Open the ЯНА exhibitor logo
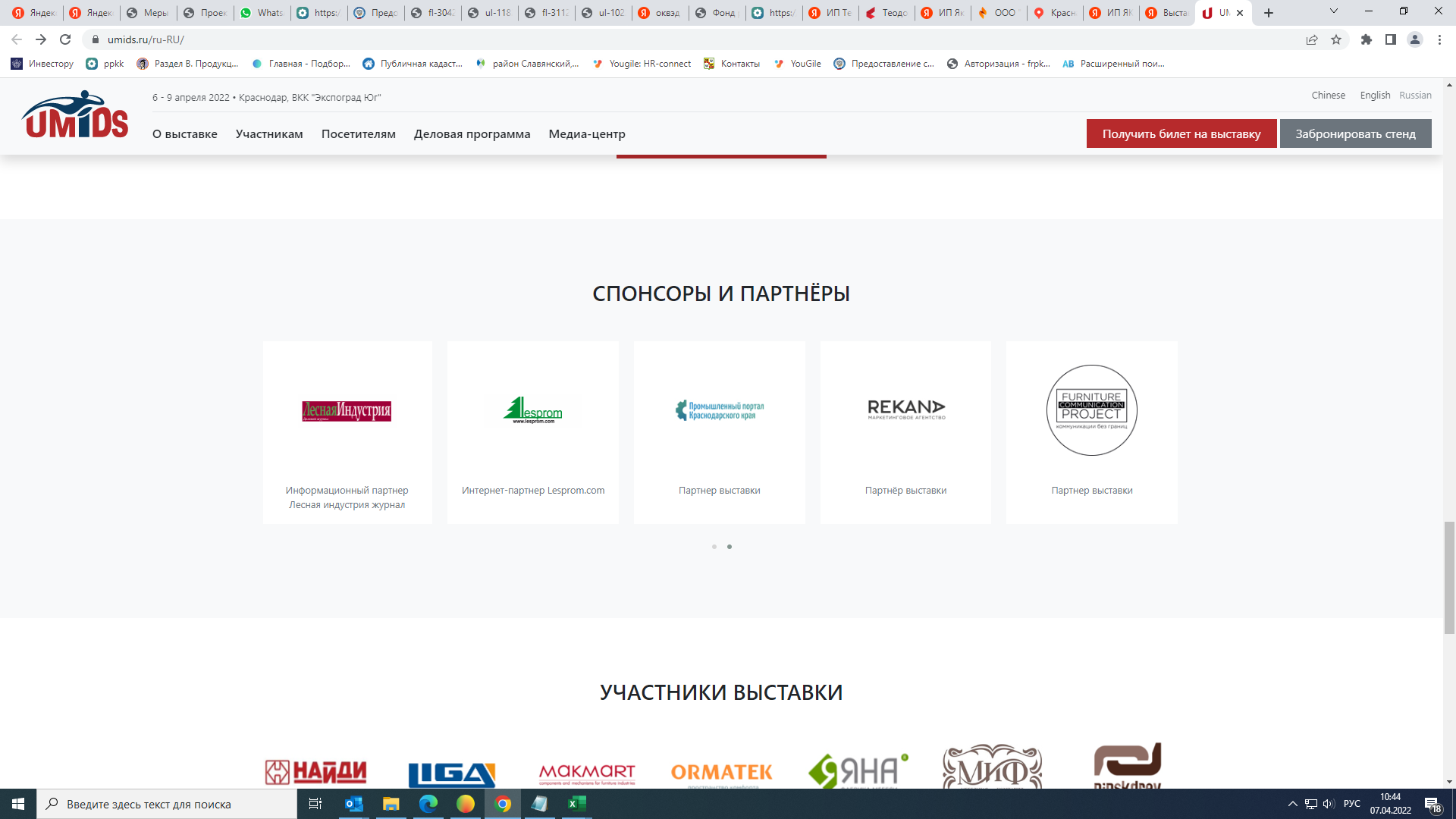The height and width of the screenshot is (819, 1456). click(858, 771)
